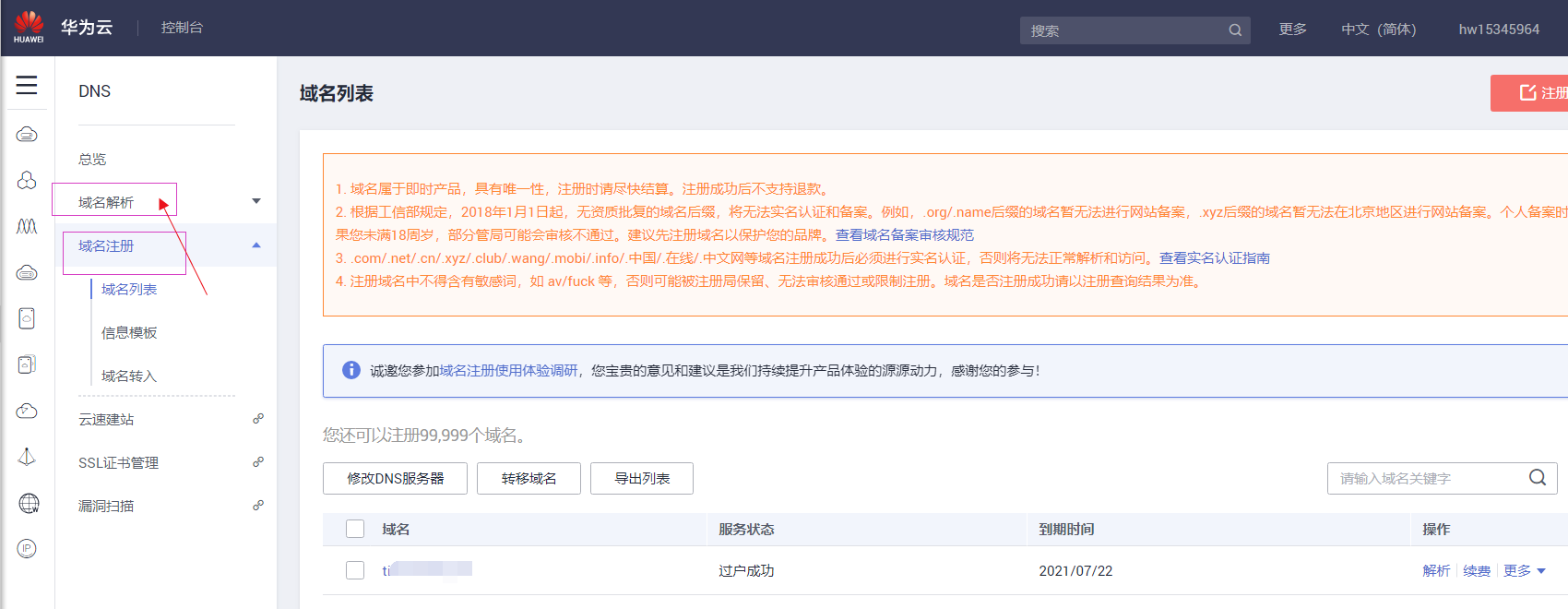Click external link icon next to 漏洞扫描

tap(258, 506)
